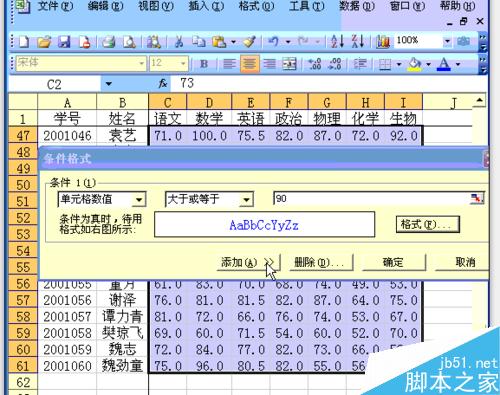Open the 帮助 menu
The image size is (500, 395).
pos(457,6)
